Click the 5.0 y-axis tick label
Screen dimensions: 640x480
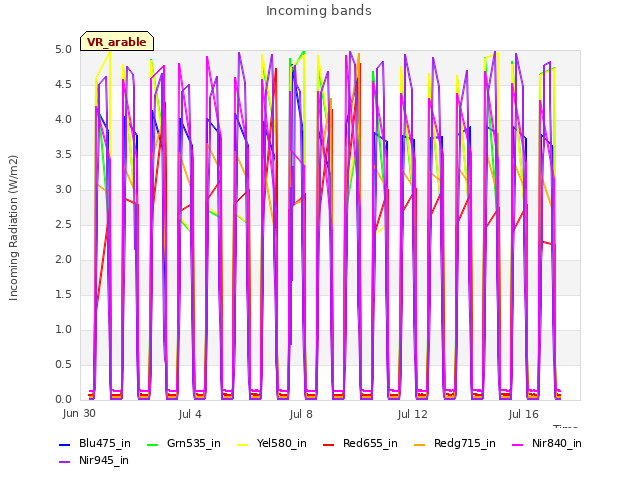[63, 50]
